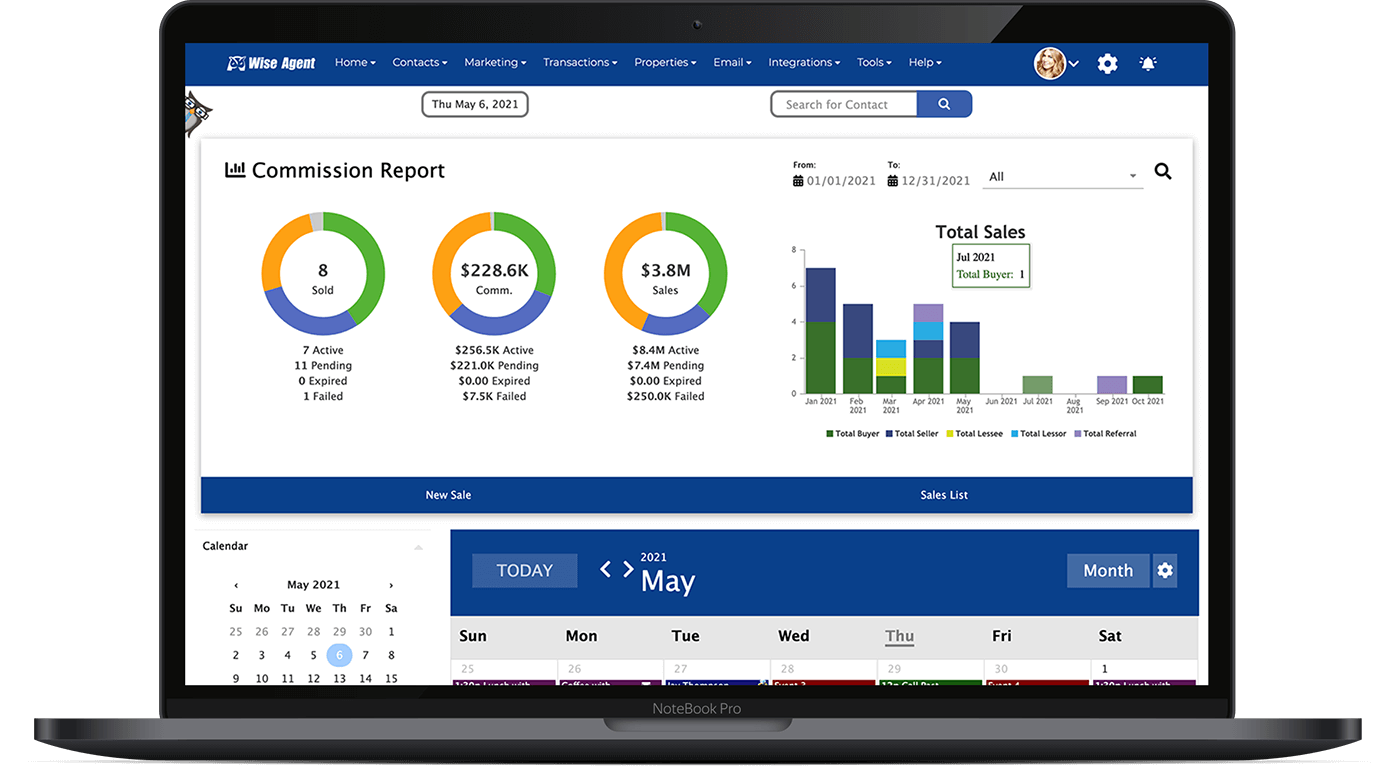1400x766 pixels.
Task: Click the search magnifier in Commission Report filters
Action: click(x=1162, y=171)
